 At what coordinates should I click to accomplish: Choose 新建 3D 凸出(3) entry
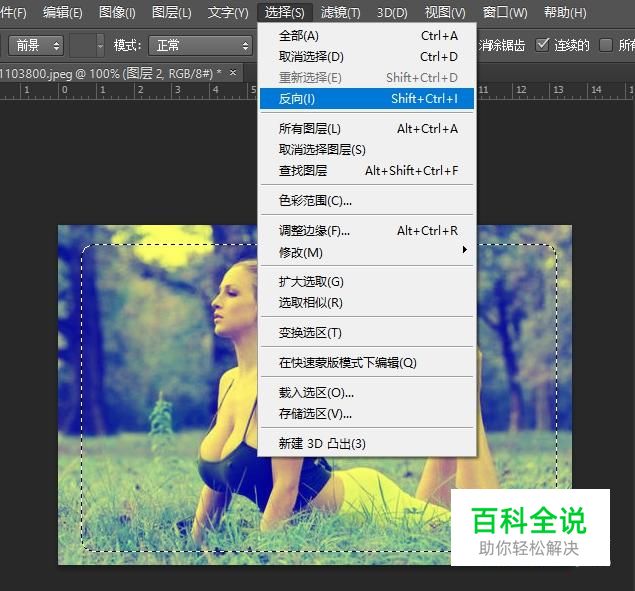pyautogui.click(x=367, y=444)
